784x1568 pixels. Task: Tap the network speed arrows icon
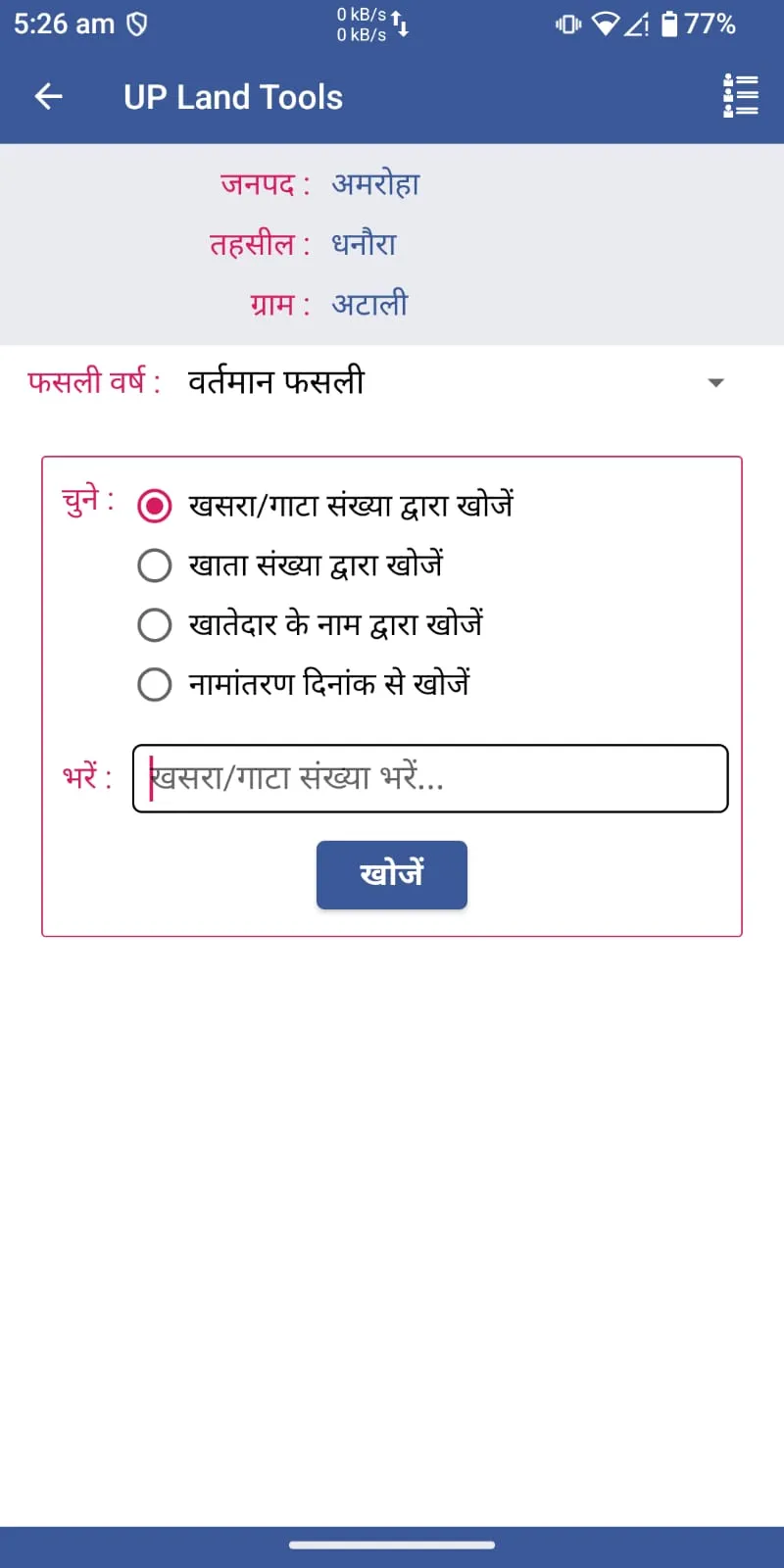pos(401,24)
